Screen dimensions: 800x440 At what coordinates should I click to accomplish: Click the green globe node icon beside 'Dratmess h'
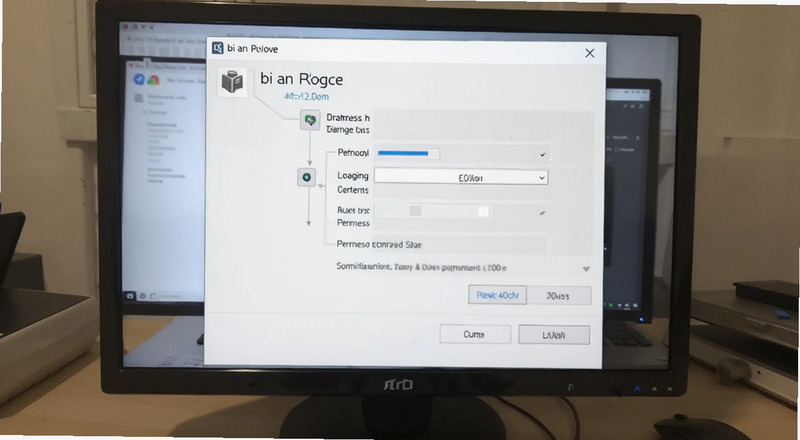pyautogui.click(x=310, y=120)
